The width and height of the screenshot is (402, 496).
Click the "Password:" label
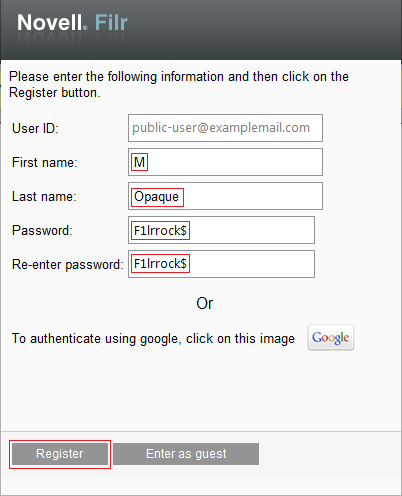click(42, 230)
